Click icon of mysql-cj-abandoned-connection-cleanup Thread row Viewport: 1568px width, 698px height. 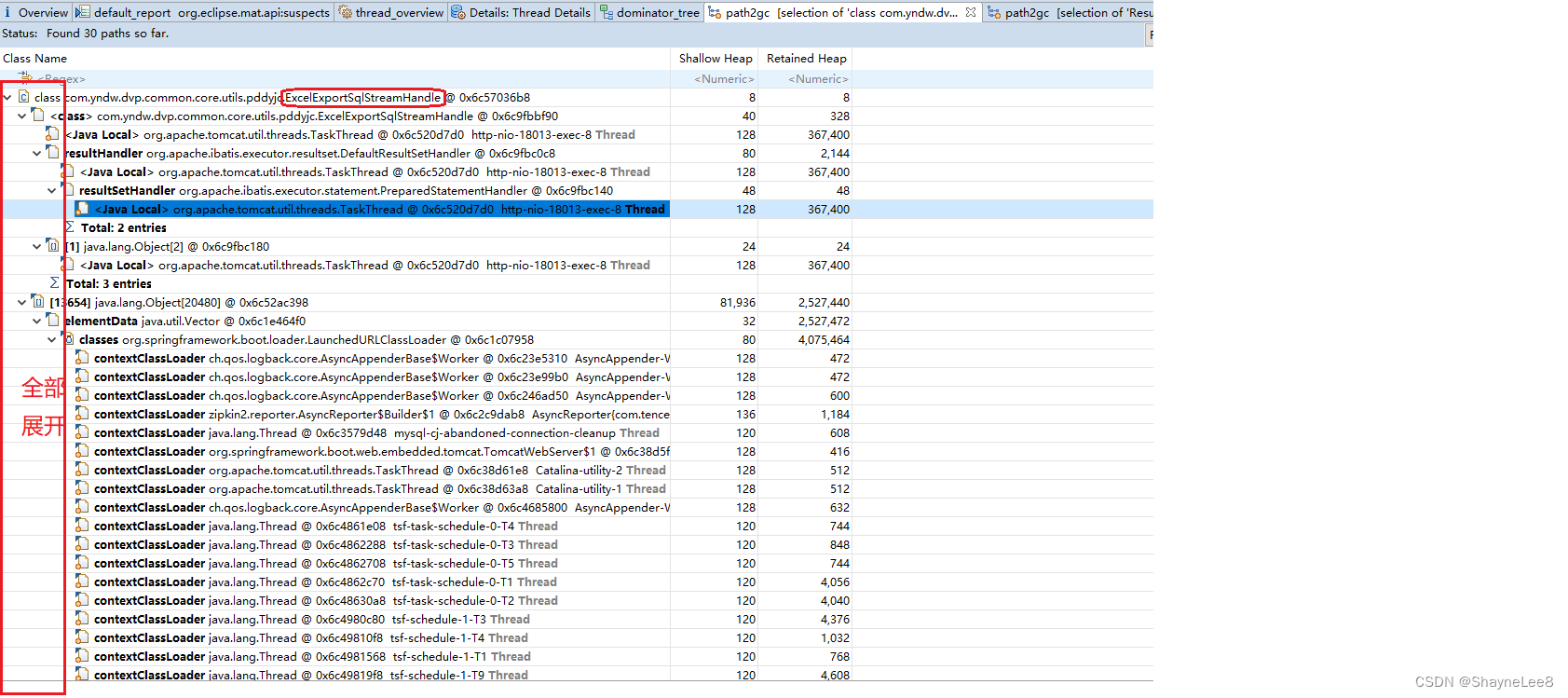point(83,432)
